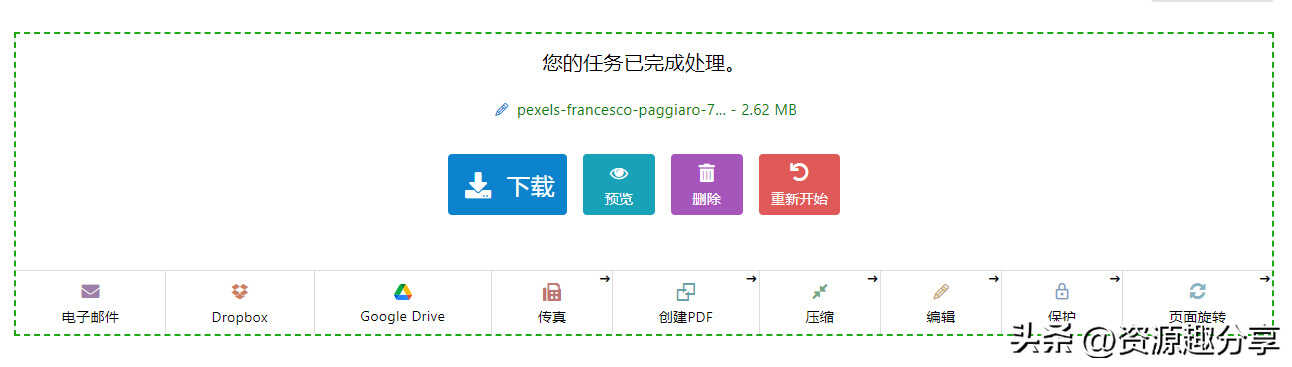
Task: Click the 传真 label text
Action: click(552, 317)
